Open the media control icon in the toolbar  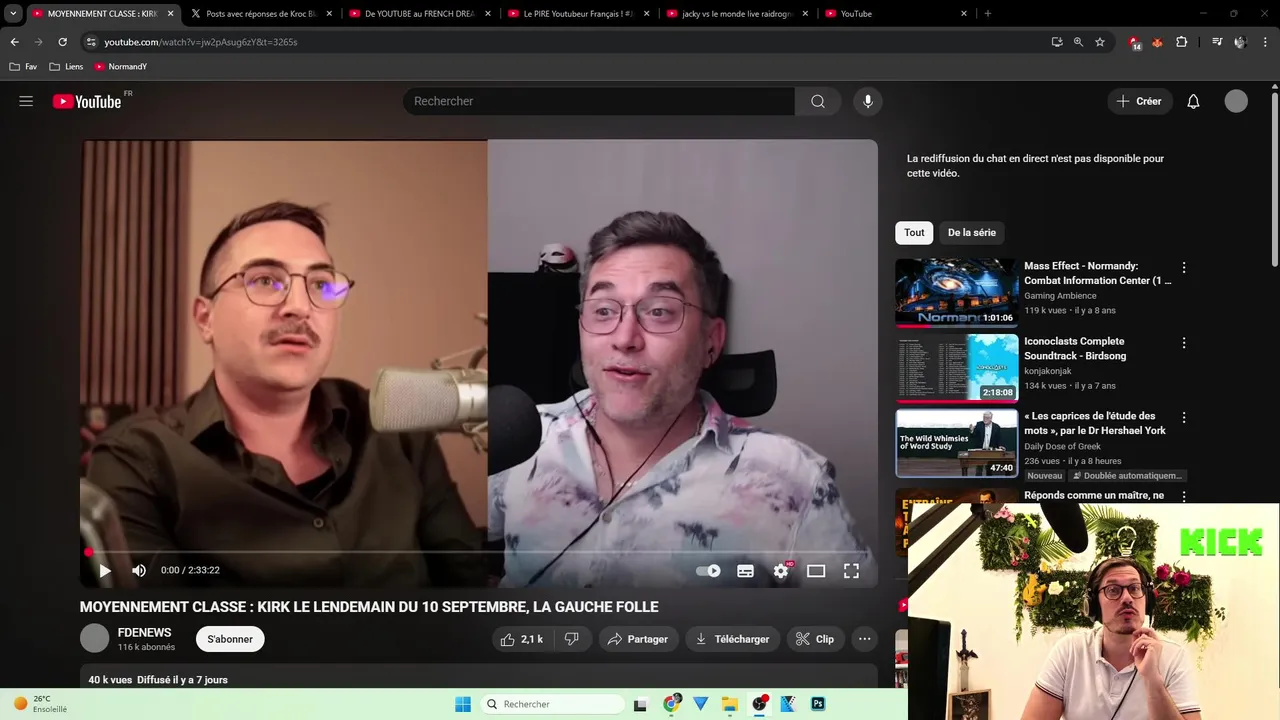tap(1217, 42)
